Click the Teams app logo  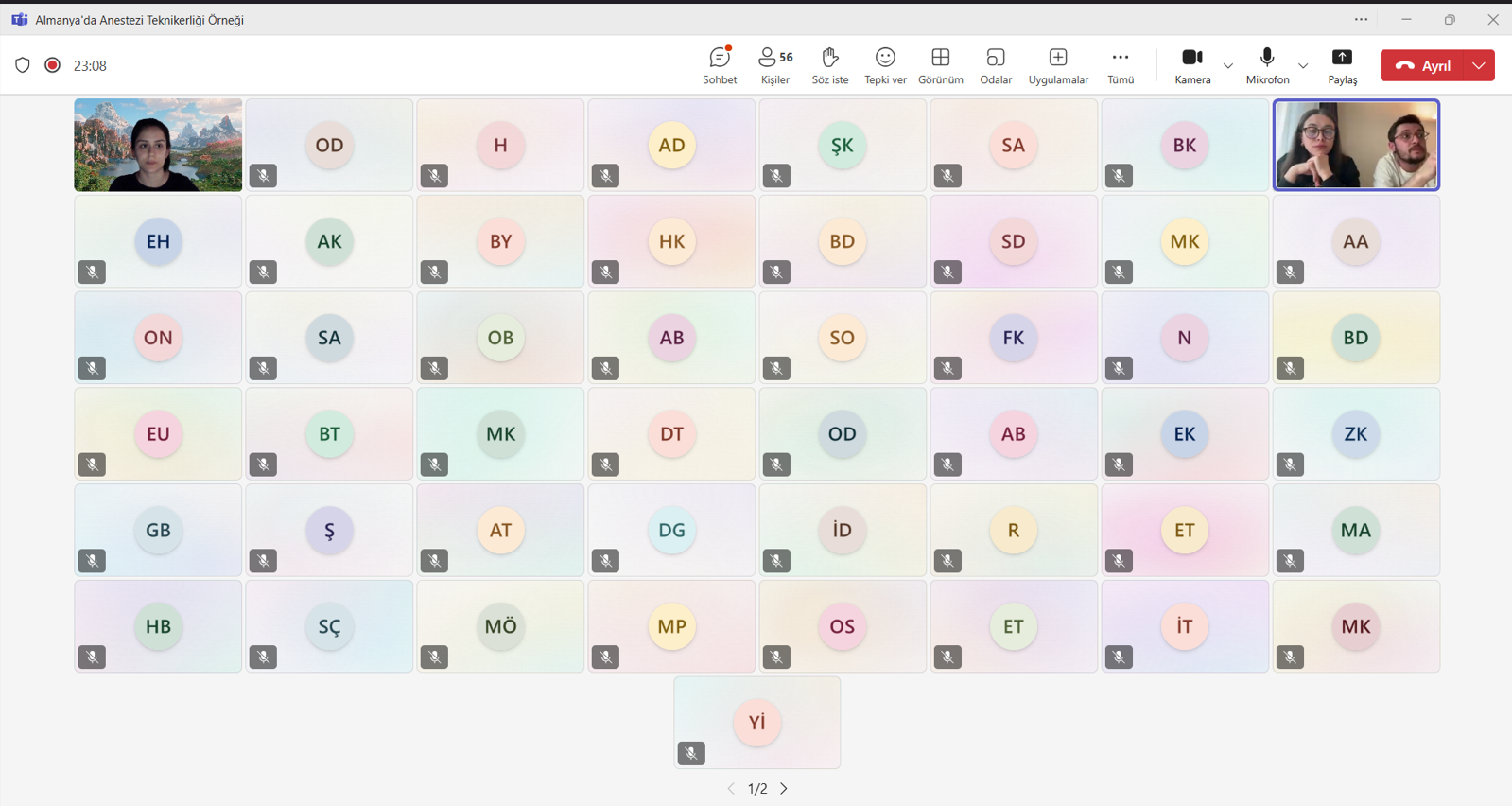pyautogui.click(x=19, y=19)
